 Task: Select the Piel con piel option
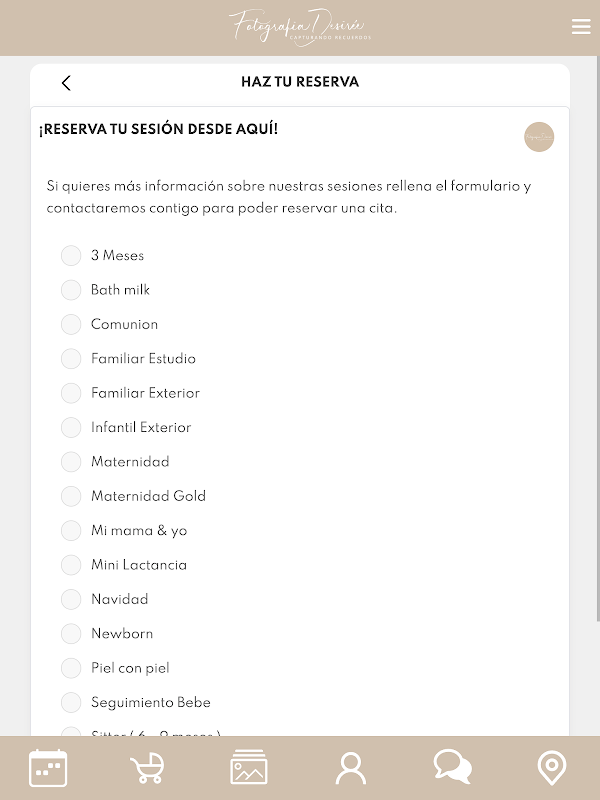[71, 668]
